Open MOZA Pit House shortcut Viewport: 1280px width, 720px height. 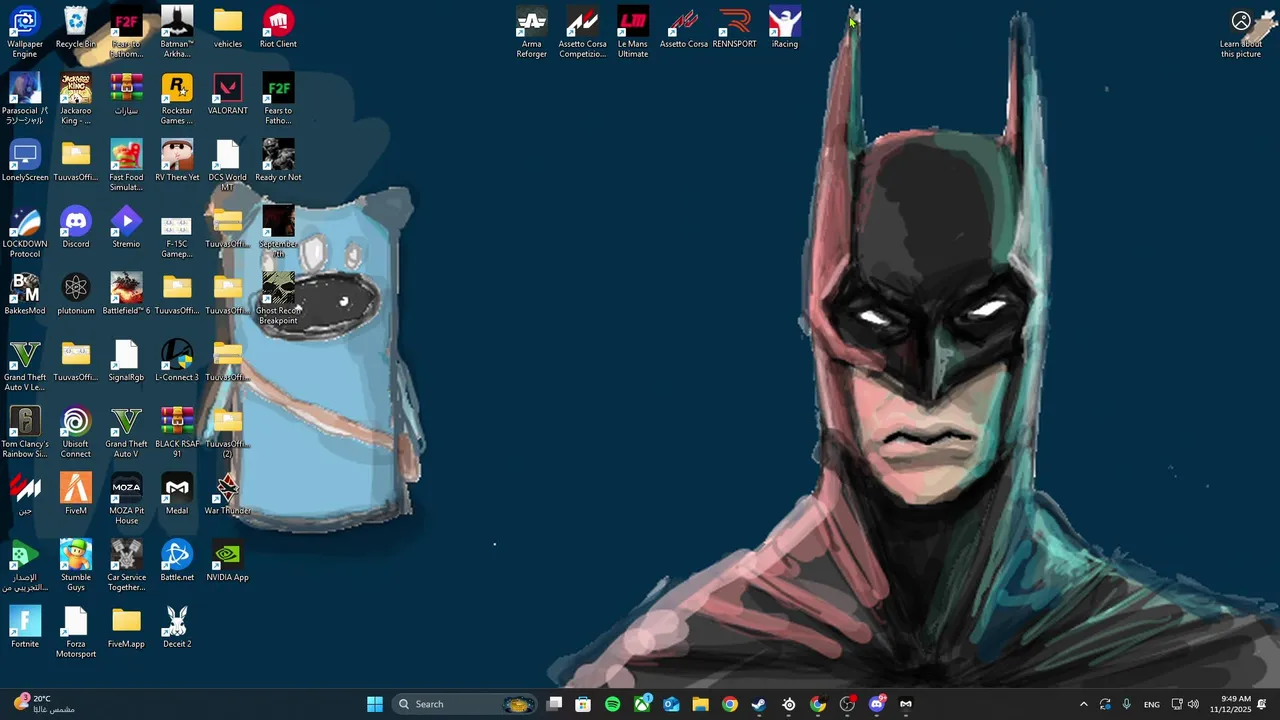(x=126, y=499)
